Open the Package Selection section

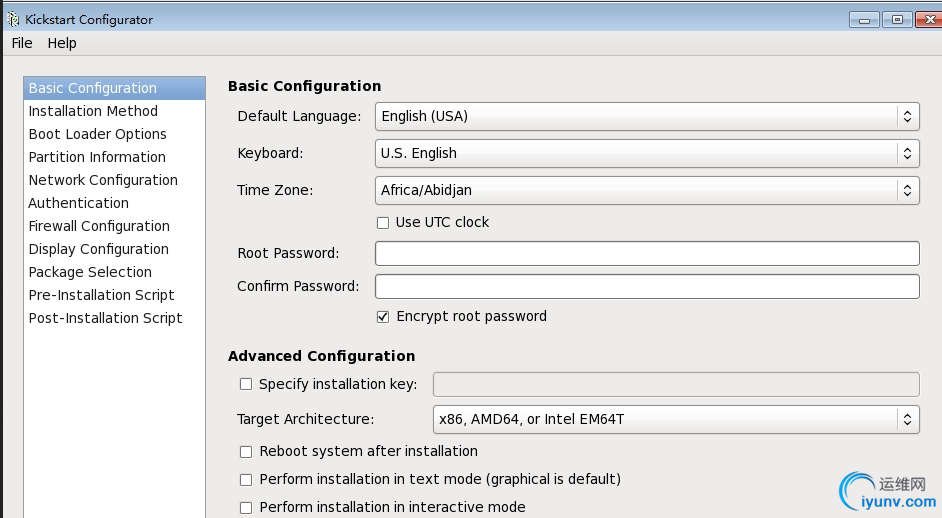[90, 272]
